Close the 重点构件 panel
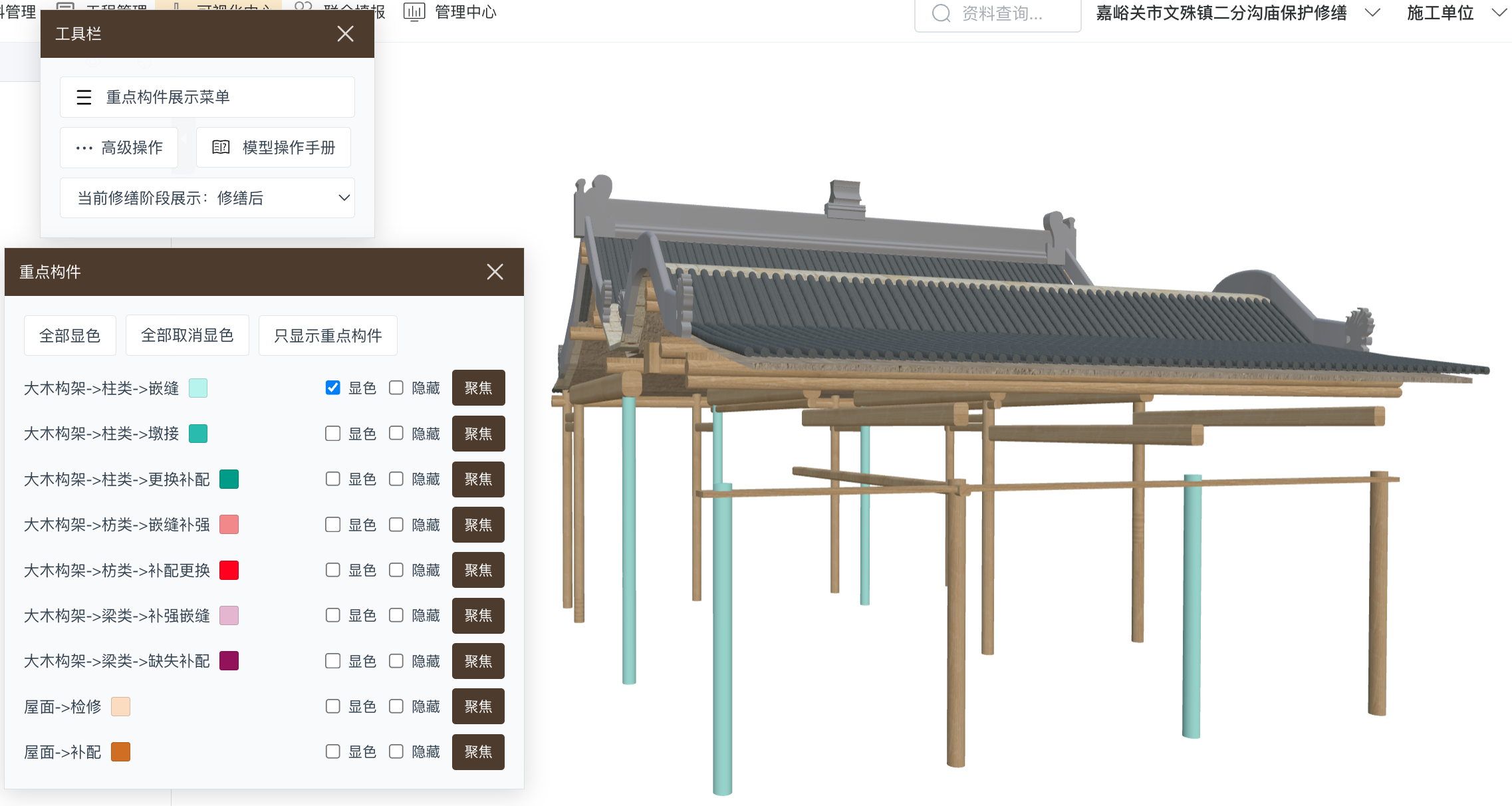Screen dimensions: 1512x806 point(495,272)
